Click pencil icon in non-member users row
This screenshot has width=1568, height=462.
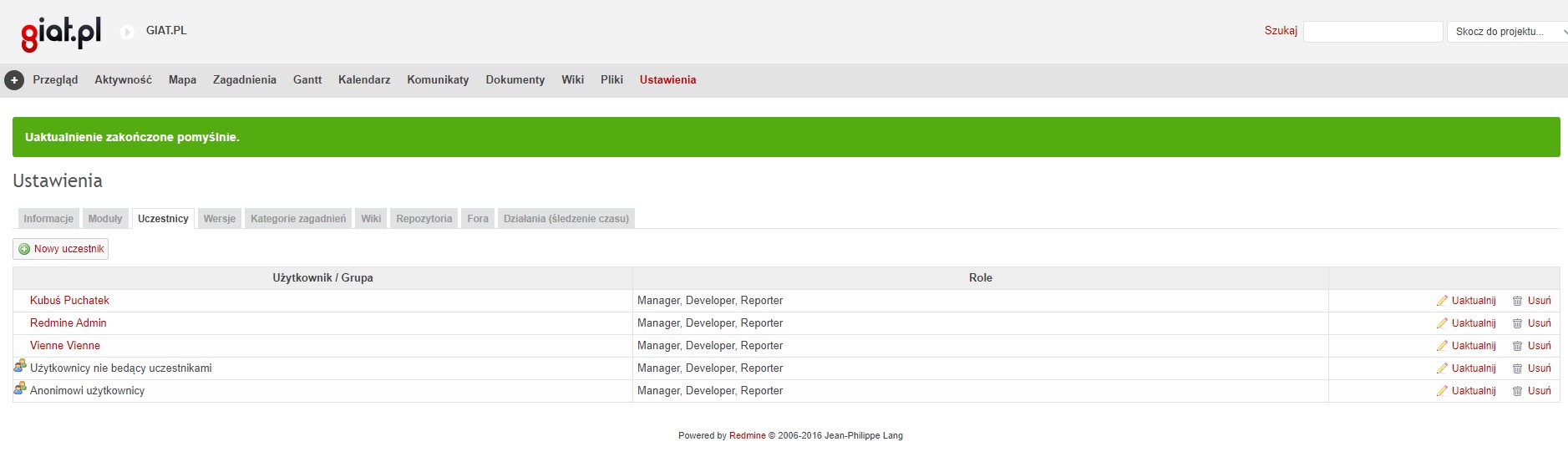[x=1442, y=368]
